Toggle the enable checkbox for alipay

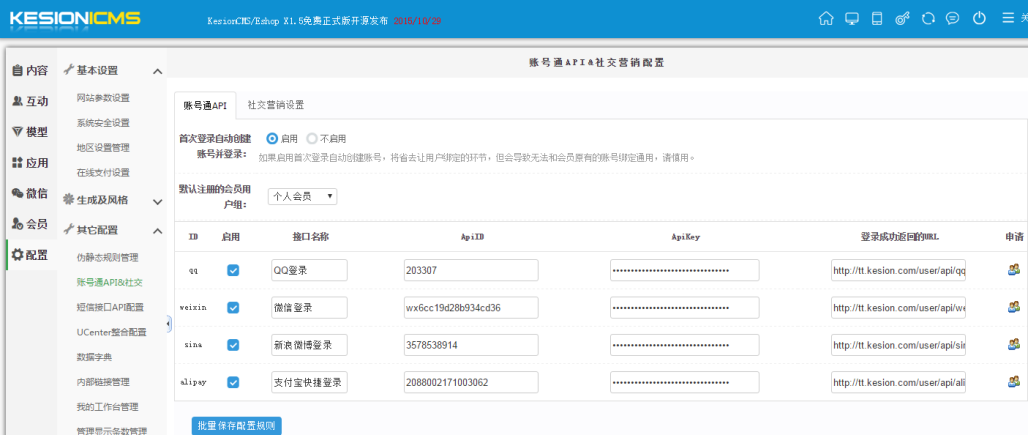(x=233, y=383)
